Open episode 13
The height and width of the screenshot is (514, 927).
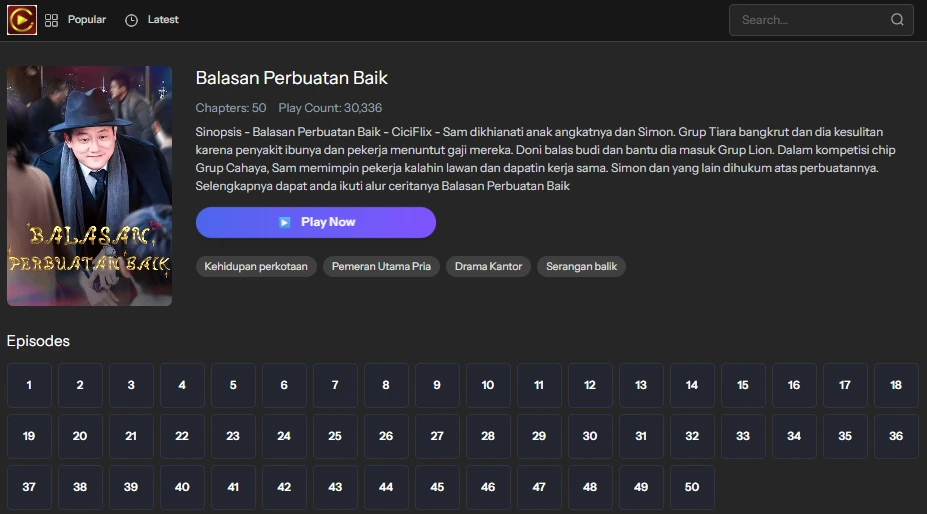tap(641, 385)
